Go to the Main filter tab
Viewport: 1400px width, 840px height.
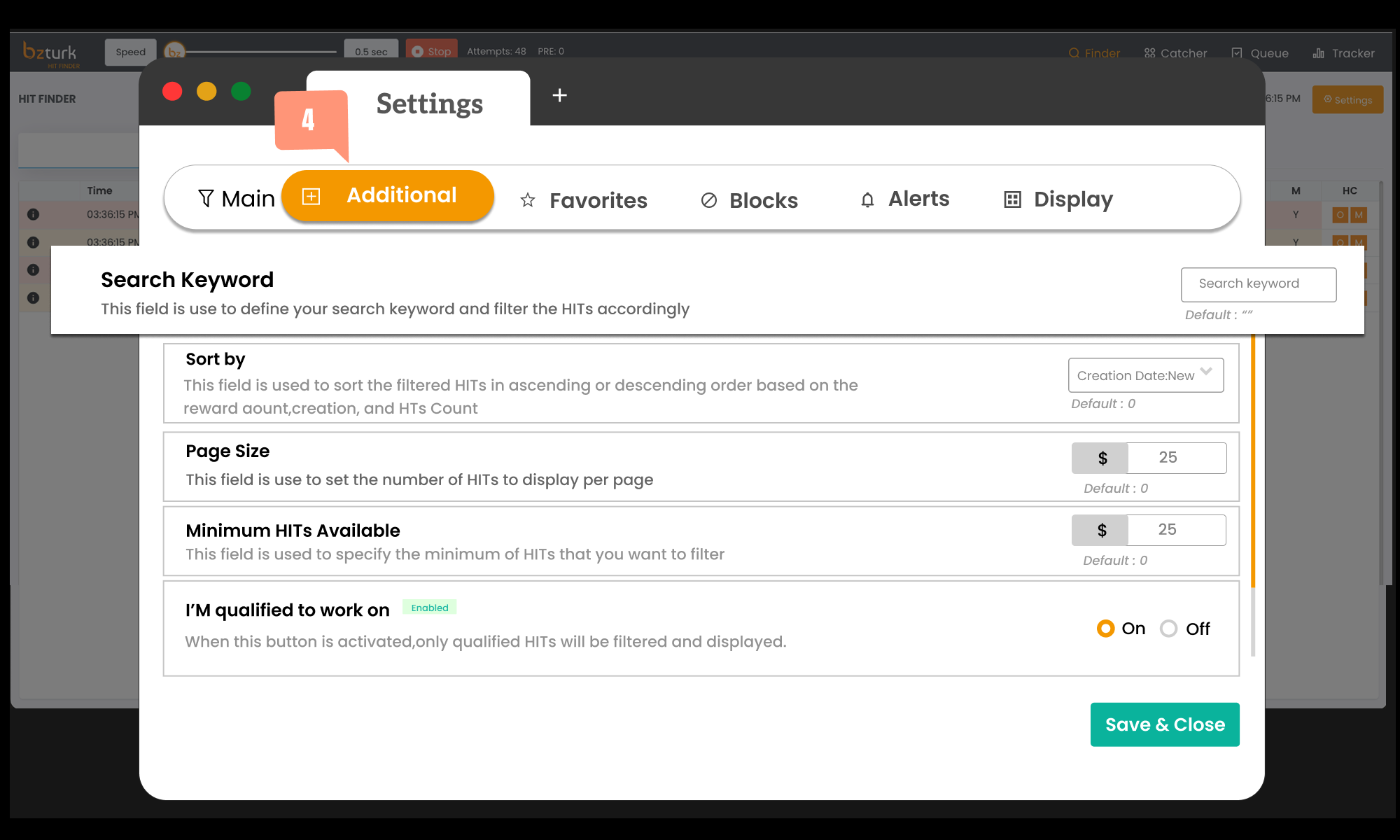tap(236, 199)
